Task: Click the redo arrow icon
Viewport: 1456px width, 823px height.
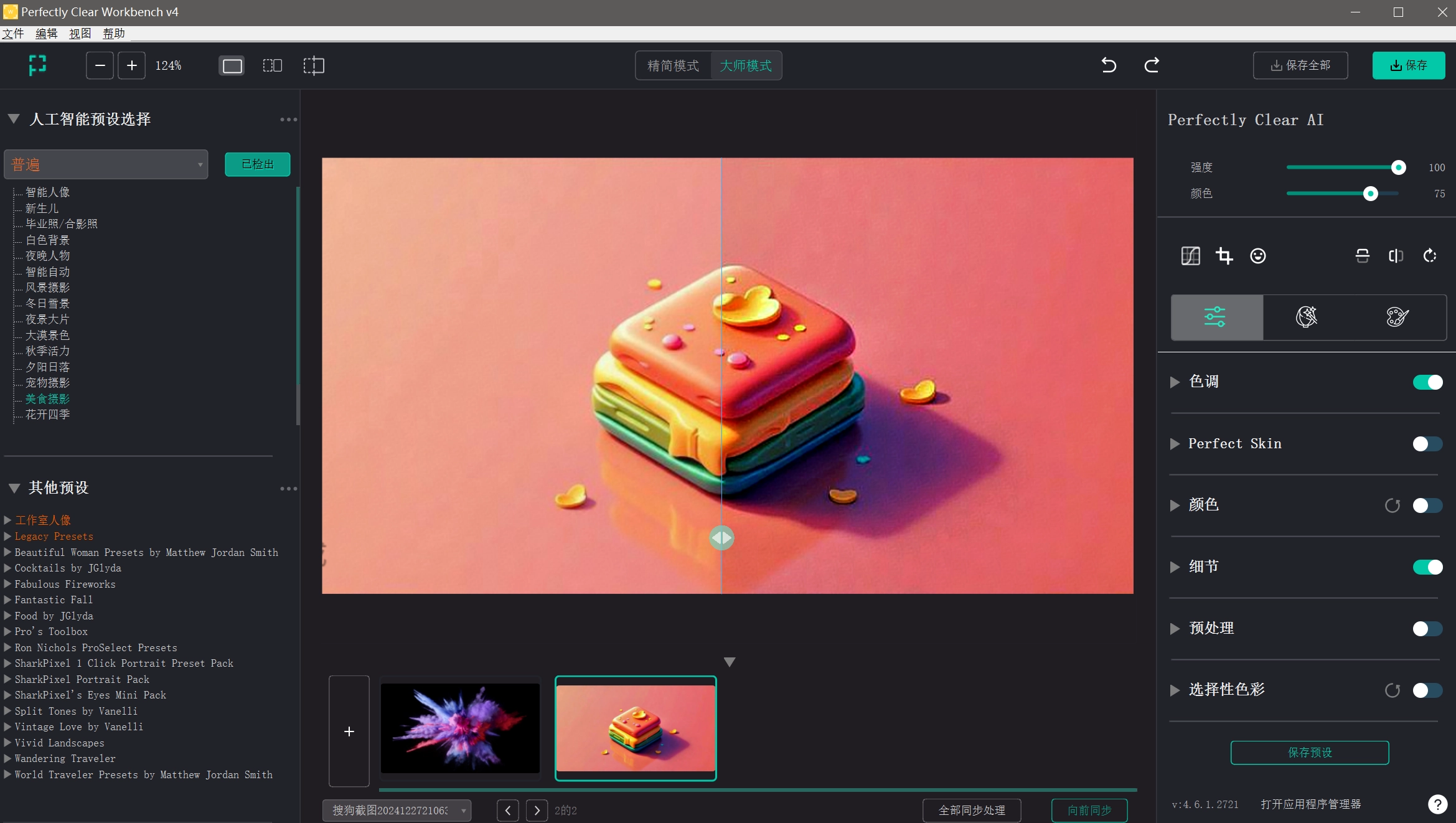Action: click(x=1152, y=65)
